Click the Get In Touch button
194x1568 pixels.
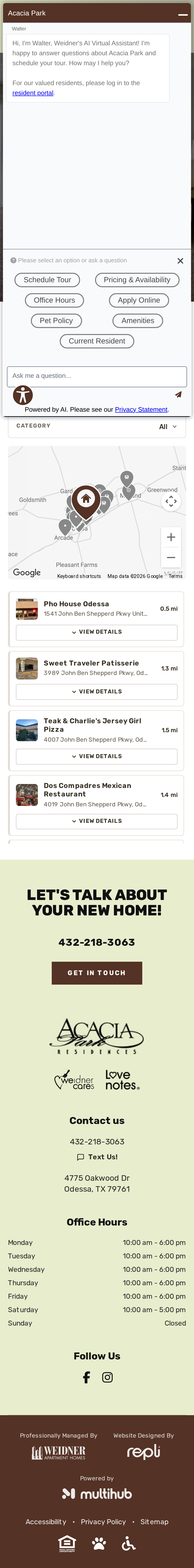pos(97,973)
